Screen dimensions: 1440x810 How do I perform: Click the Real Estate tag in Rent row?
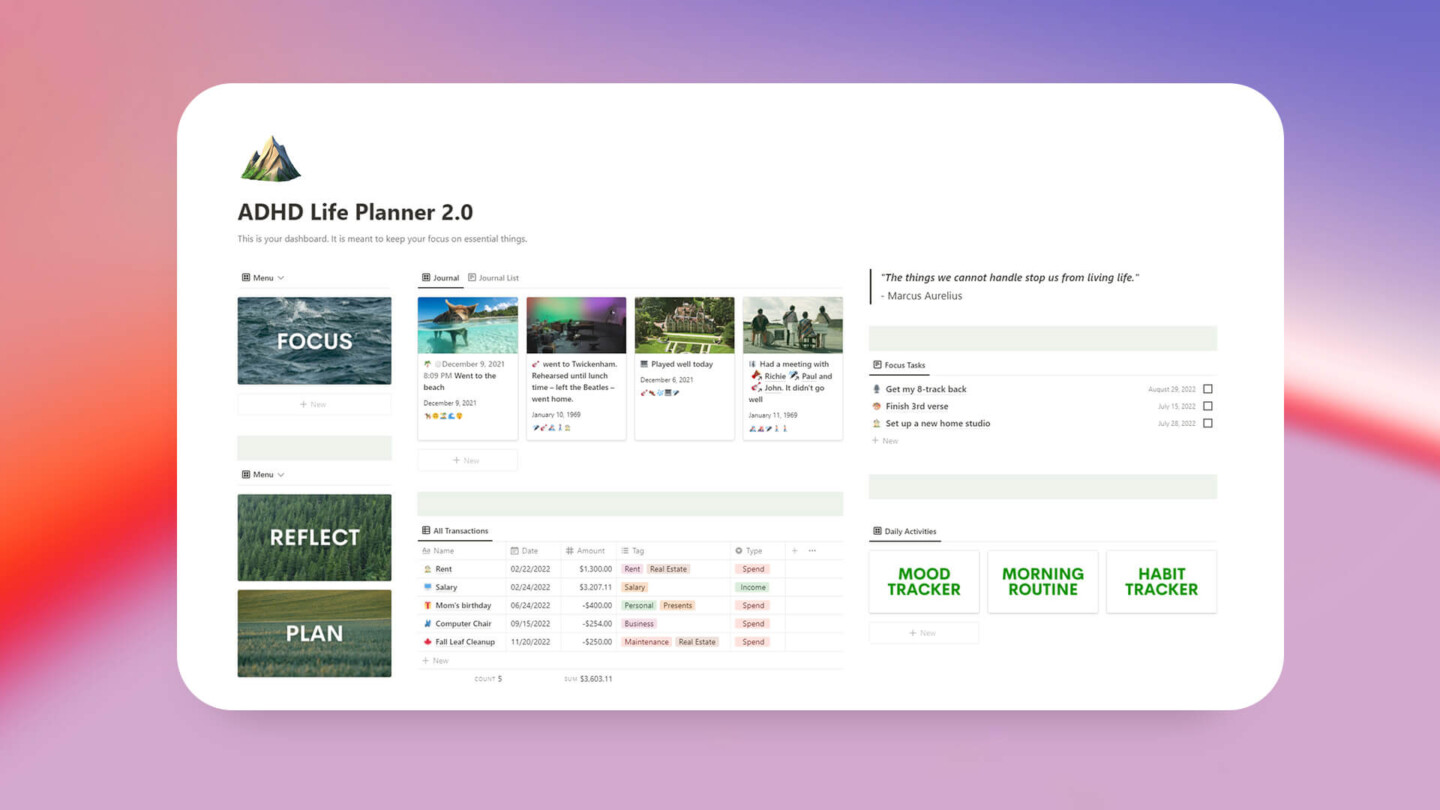tap(668, 569)
